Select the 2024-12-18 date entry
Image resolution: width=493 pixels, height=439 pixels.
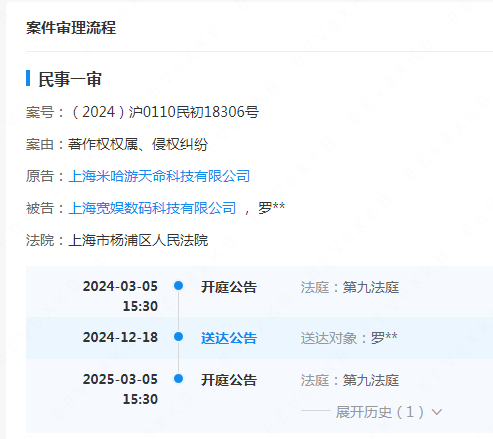tap(120, 337)
